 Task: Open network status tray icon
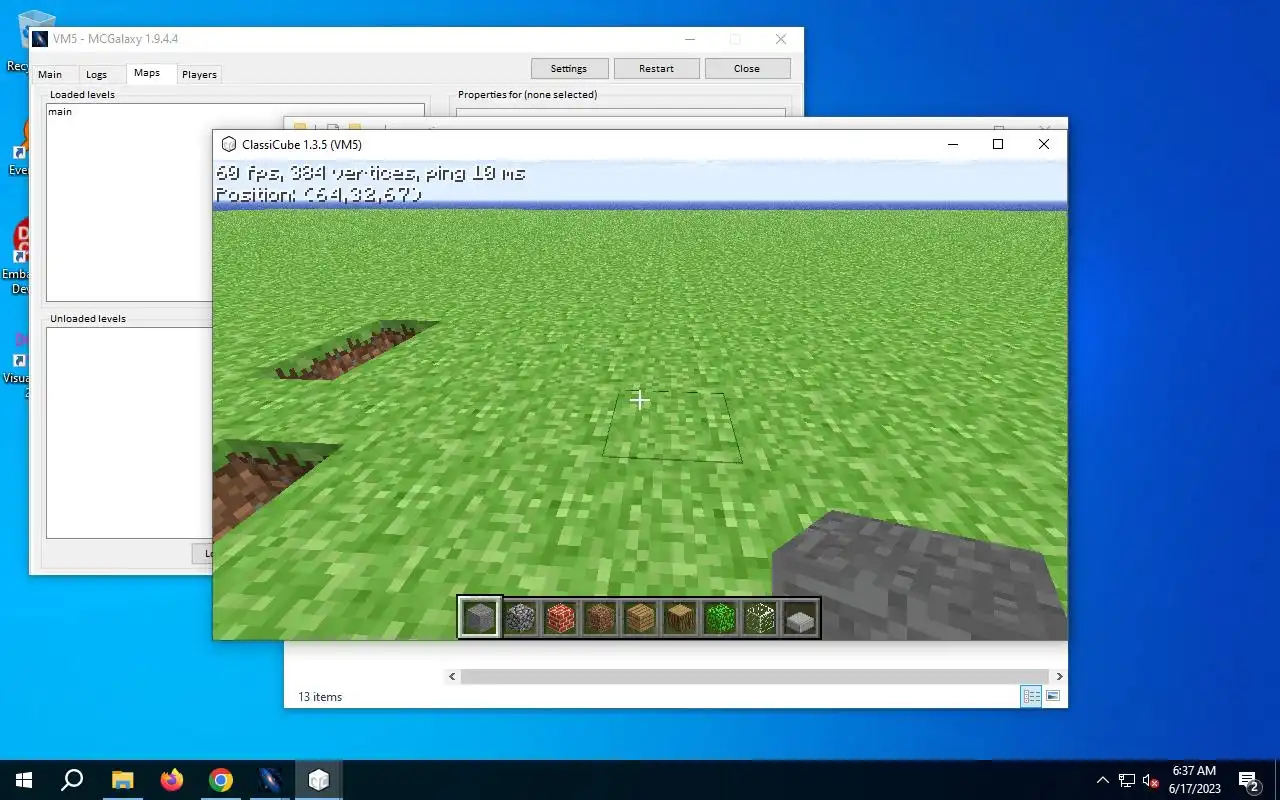click(x=1127, y=780)
